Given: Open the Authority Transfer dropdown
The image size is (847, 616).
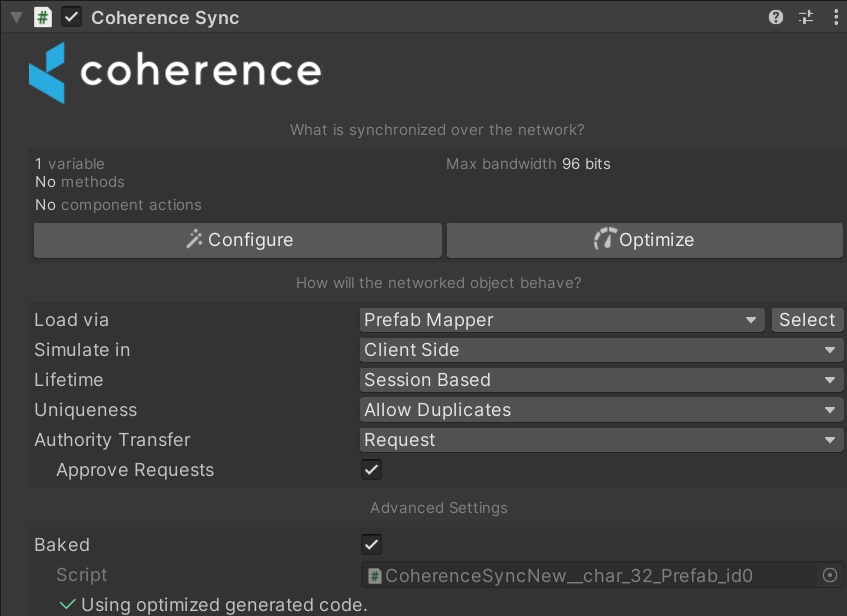Looking at the screenshot, I should click(601, 440).
